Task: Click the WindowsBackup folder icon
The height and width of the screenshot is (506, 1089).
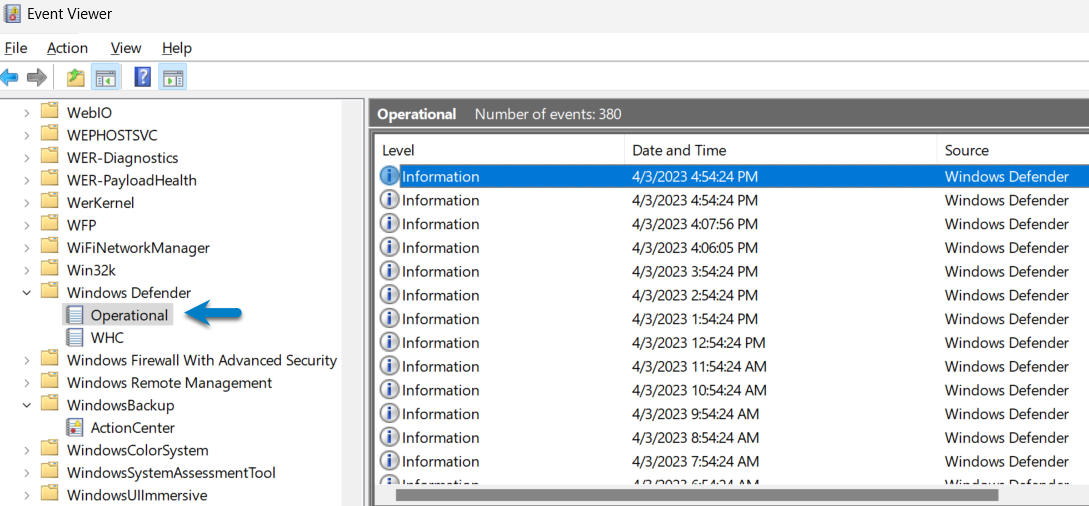Action: pos(49,405)
